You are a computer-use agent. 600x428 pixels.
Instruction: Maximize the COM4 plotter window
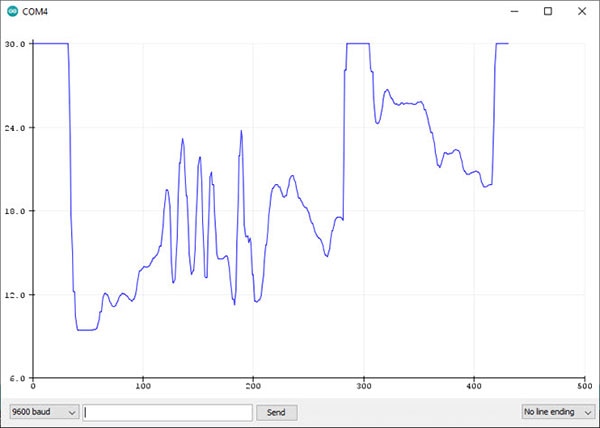click(x=548, y=11)
